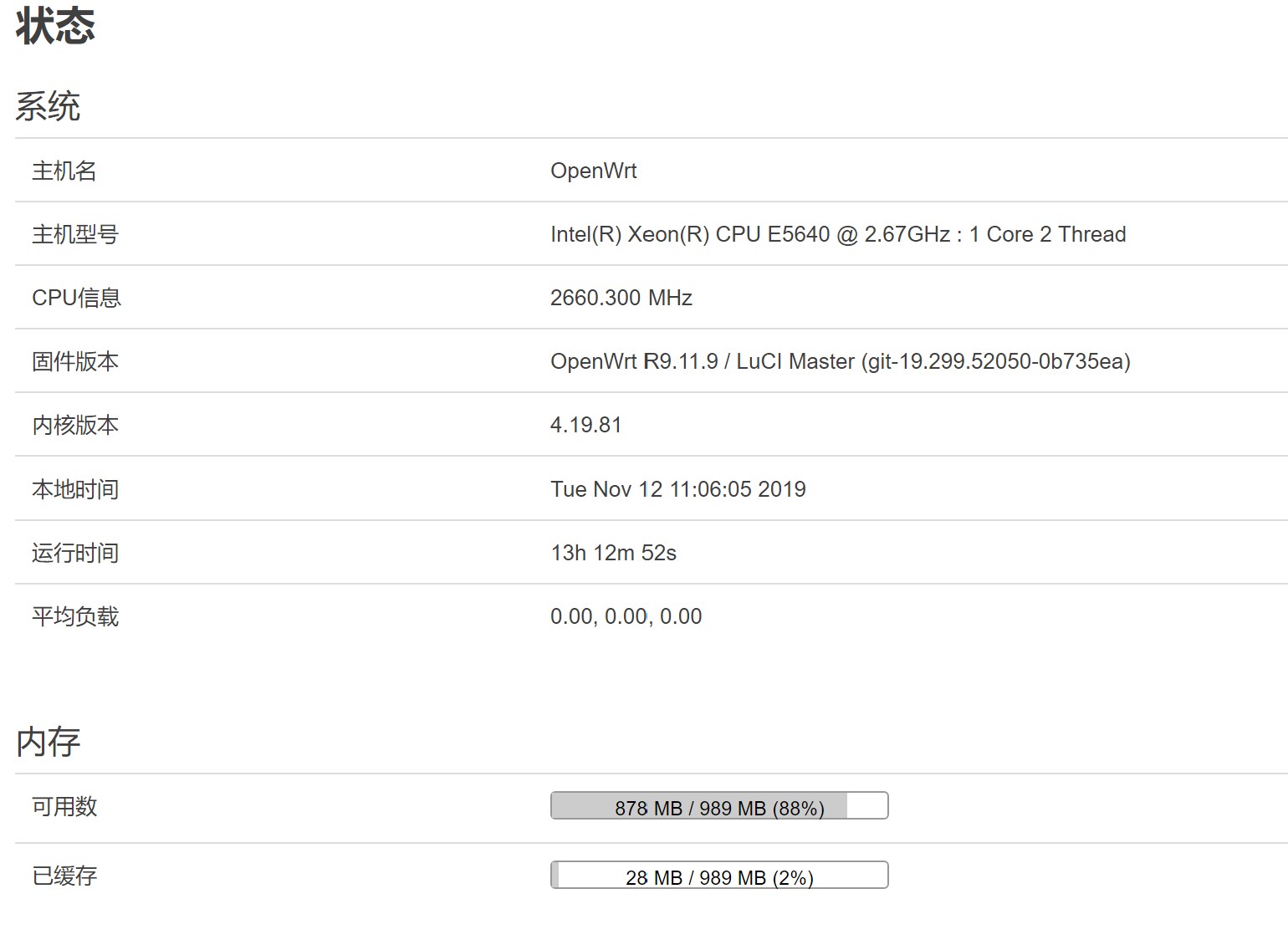The width and height of the screenshot is (1288, 950).
Task: Select the Intel Xeon CPU model text
Action: (836, 234)
